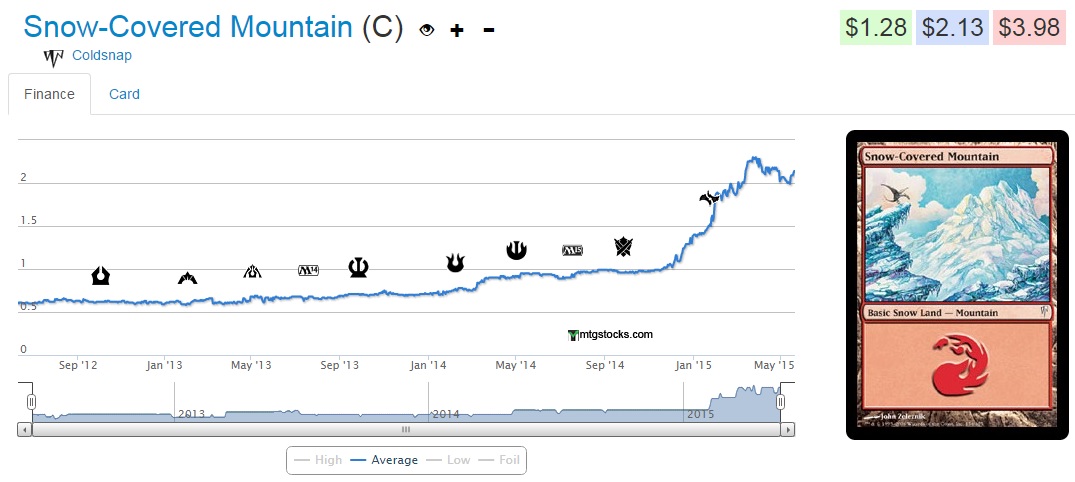Click the Coldsnap set symbol icon
Screen dimensions: 1075x482
click(x=53, y=57)
